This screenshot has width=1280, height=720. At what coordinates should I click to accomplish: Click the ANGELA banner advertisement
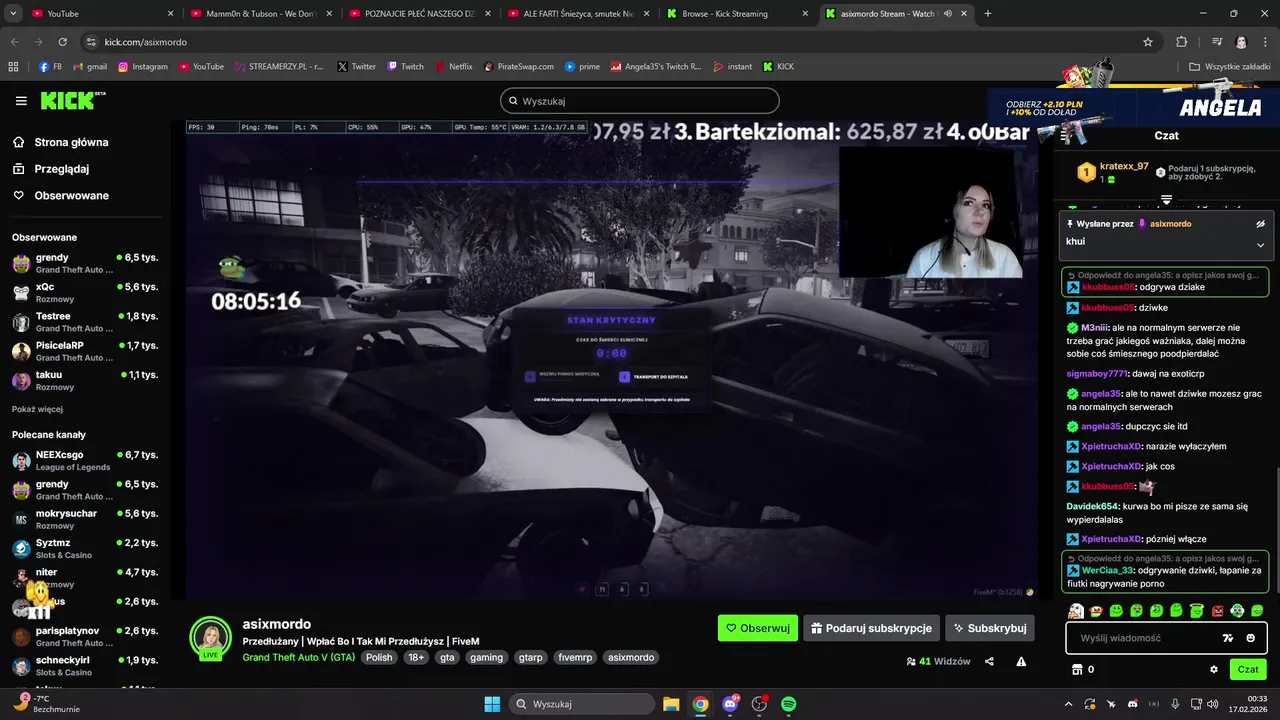point(1134,108)
